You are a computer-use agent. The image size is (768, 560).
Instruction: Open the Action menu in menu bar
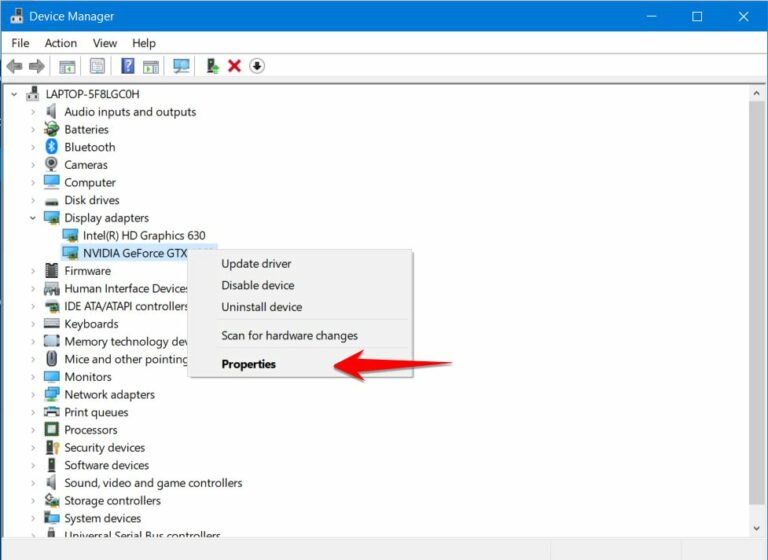pyautogui.click(x=60, y=43)
